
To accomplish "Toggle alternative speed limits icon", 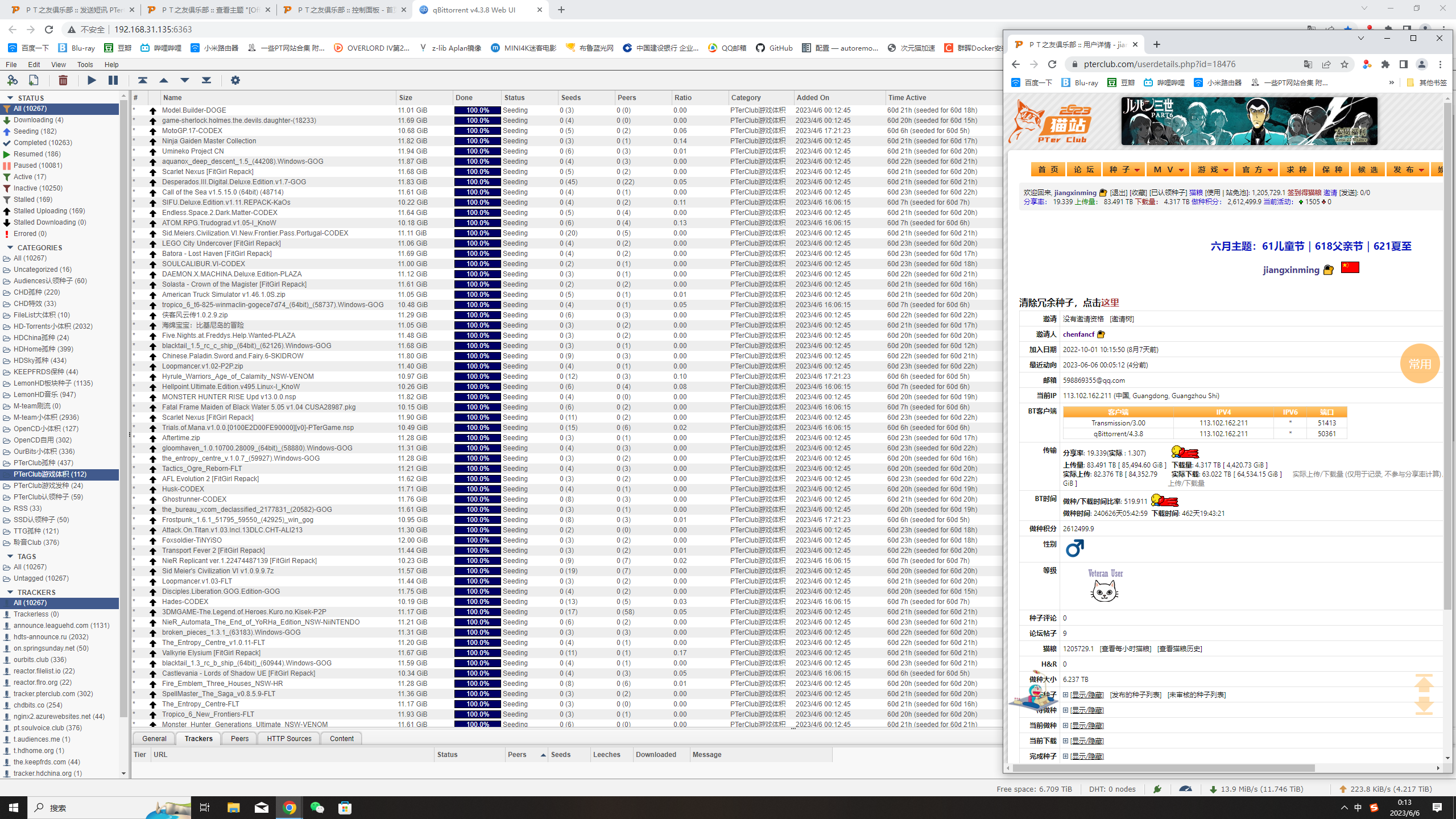I will click(x=1185, y=789).
